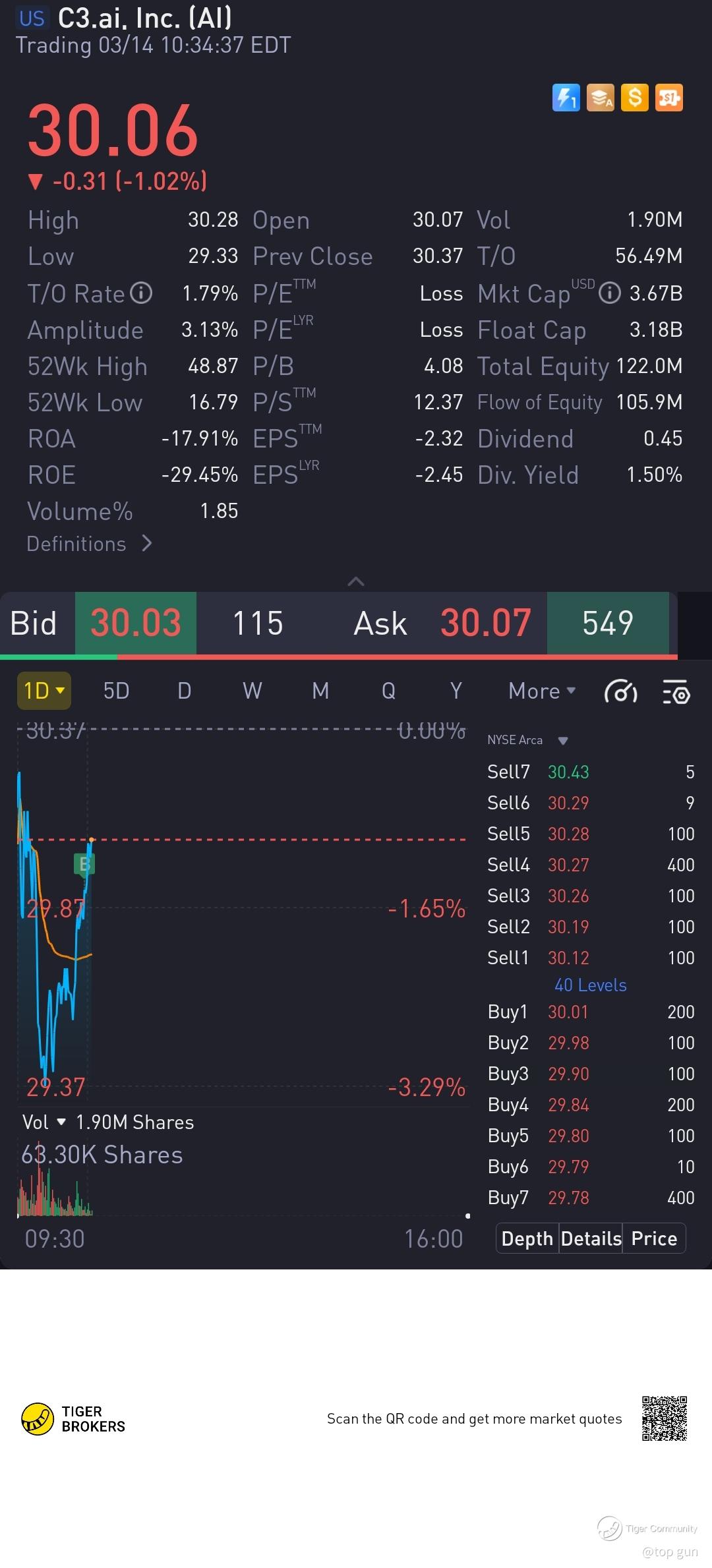Image resolution: width=712 pixels, height=1568 pixels.
Task: Expand the More chart periods dropdown
Action: click(542, 691)
